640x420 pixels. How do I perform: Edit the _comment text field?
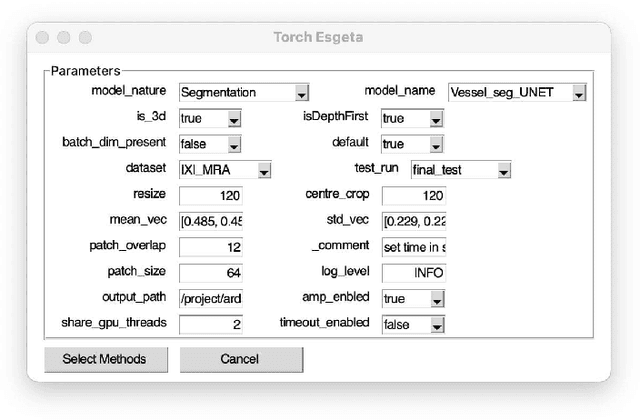pyautogui.click(x=413, y=247)
